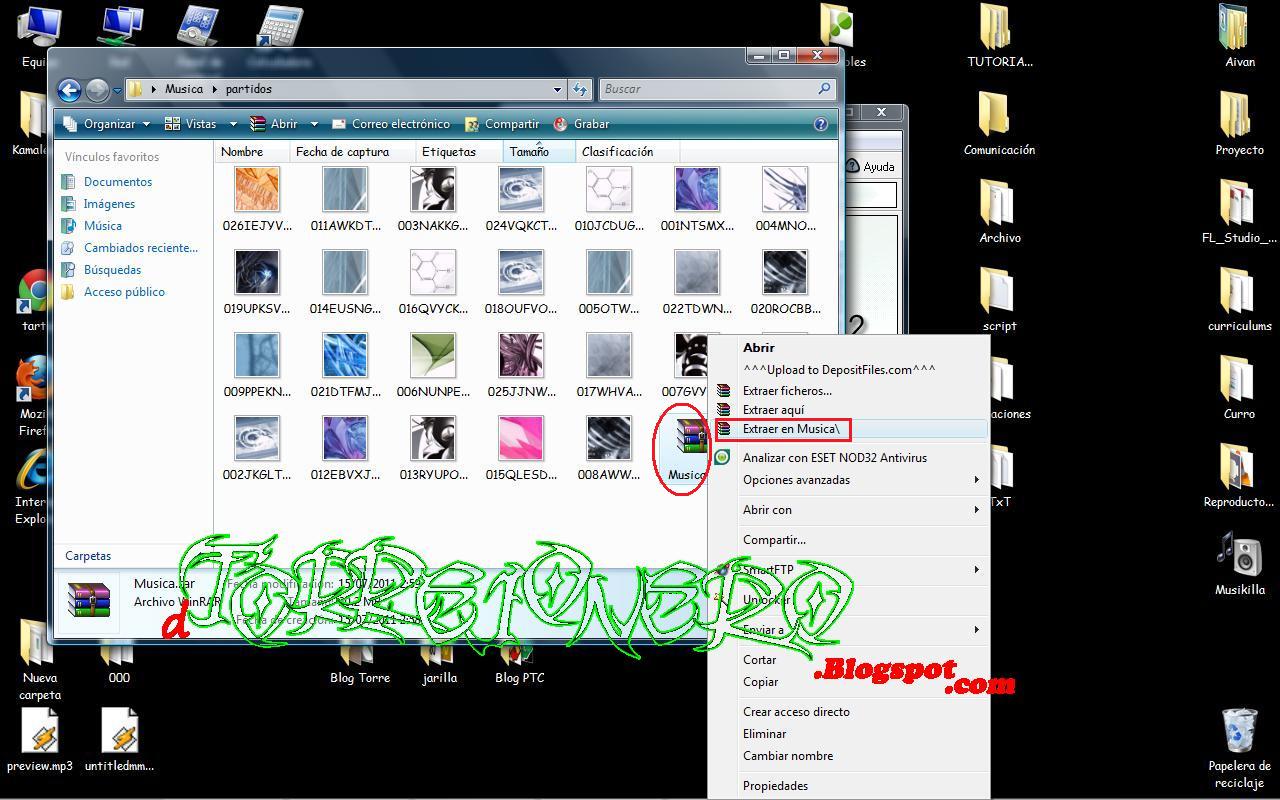Sort by Tamaño column header
Viewport: 1280px width, 800px height.
(539, 152)
